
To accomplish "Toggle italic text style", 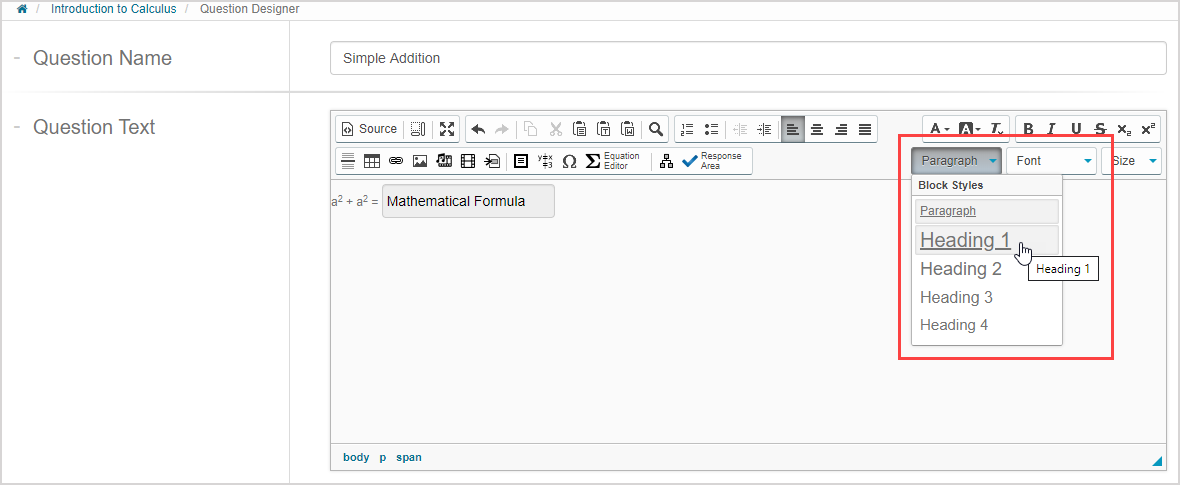I will point(1052,129).
